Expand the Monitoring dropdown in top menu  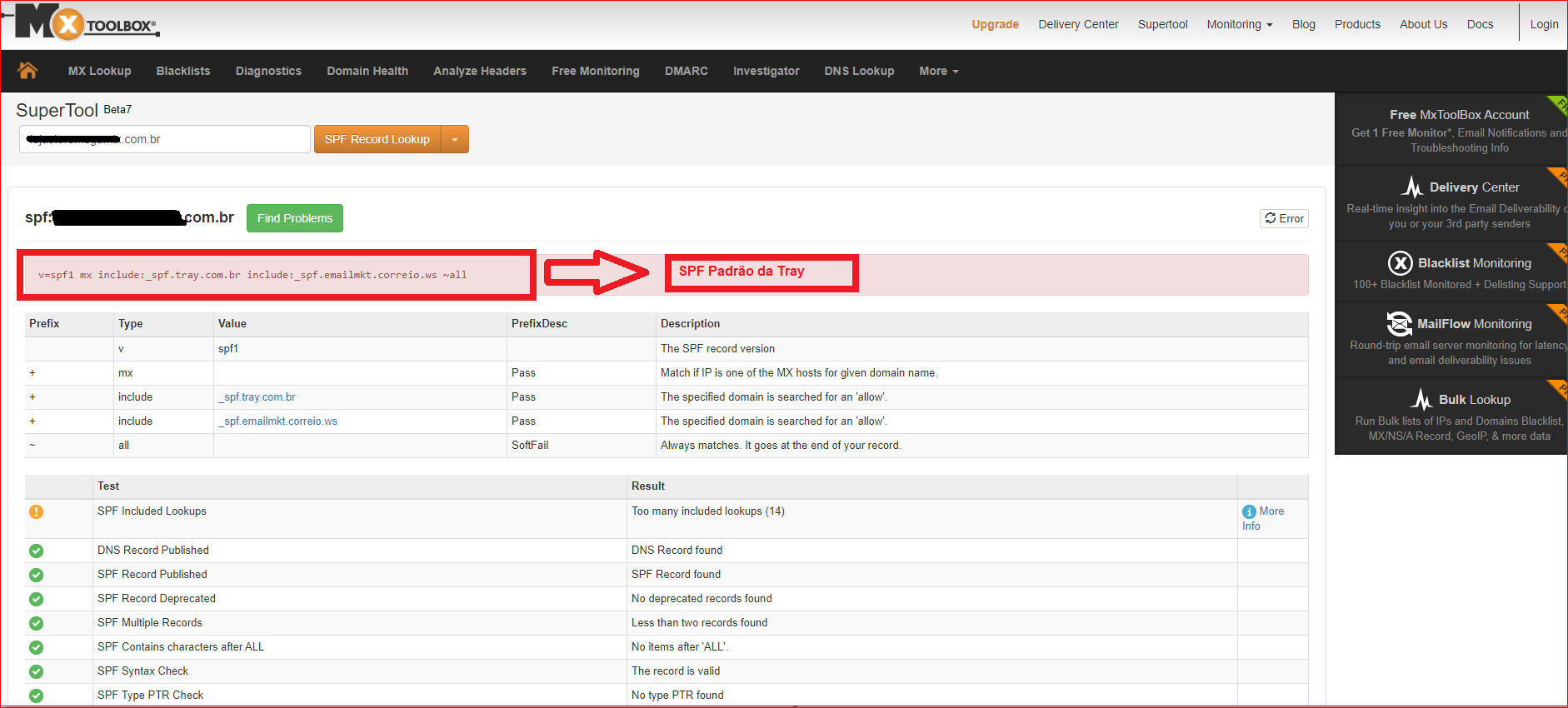(1240, 24)
